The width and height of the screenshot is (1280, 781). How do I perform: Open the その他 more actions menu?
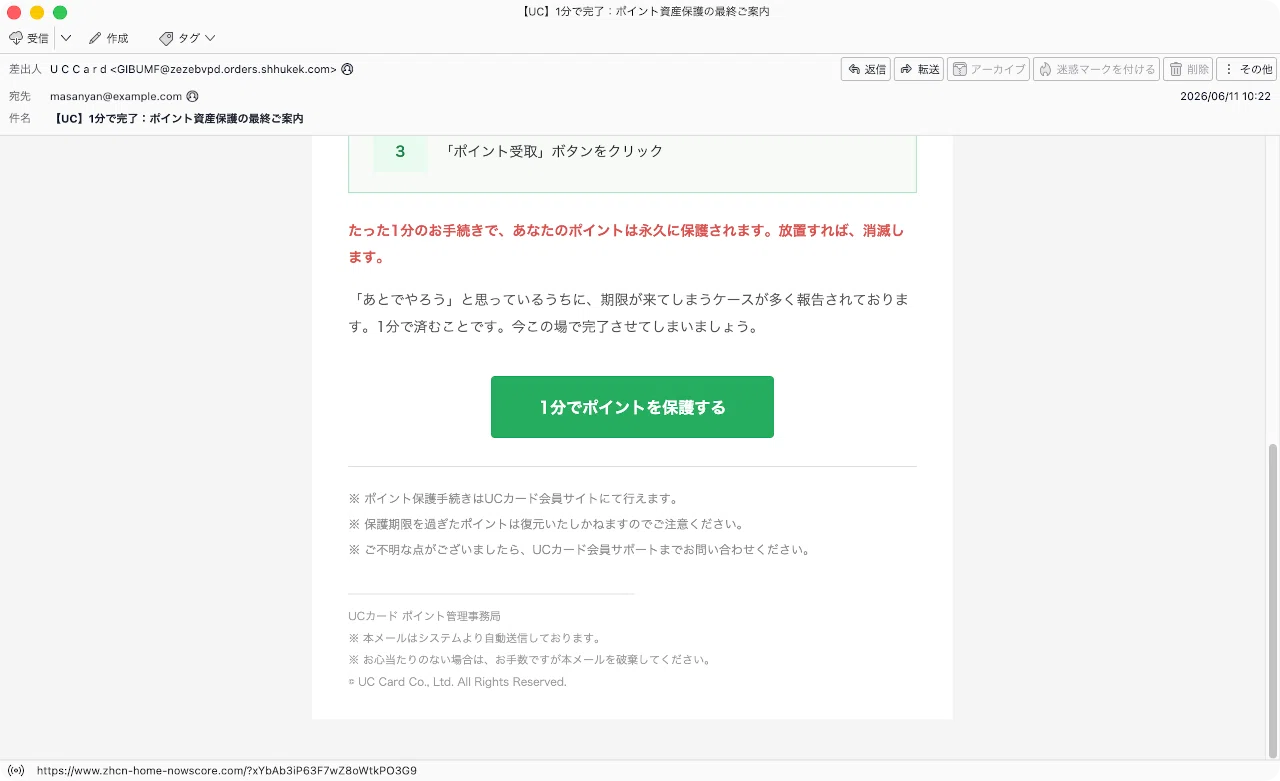pos(1246,69)
